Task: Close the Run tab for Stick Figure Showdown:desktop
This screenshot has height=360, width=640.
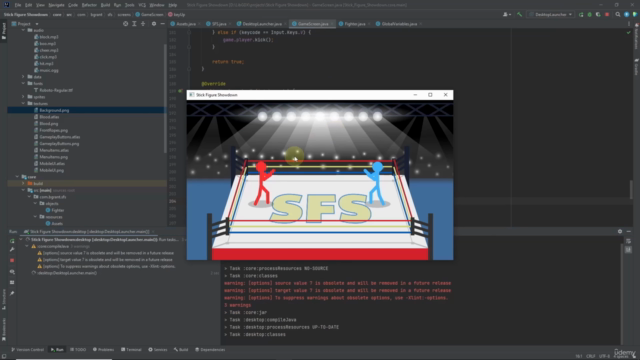Action: pos(153,231)
